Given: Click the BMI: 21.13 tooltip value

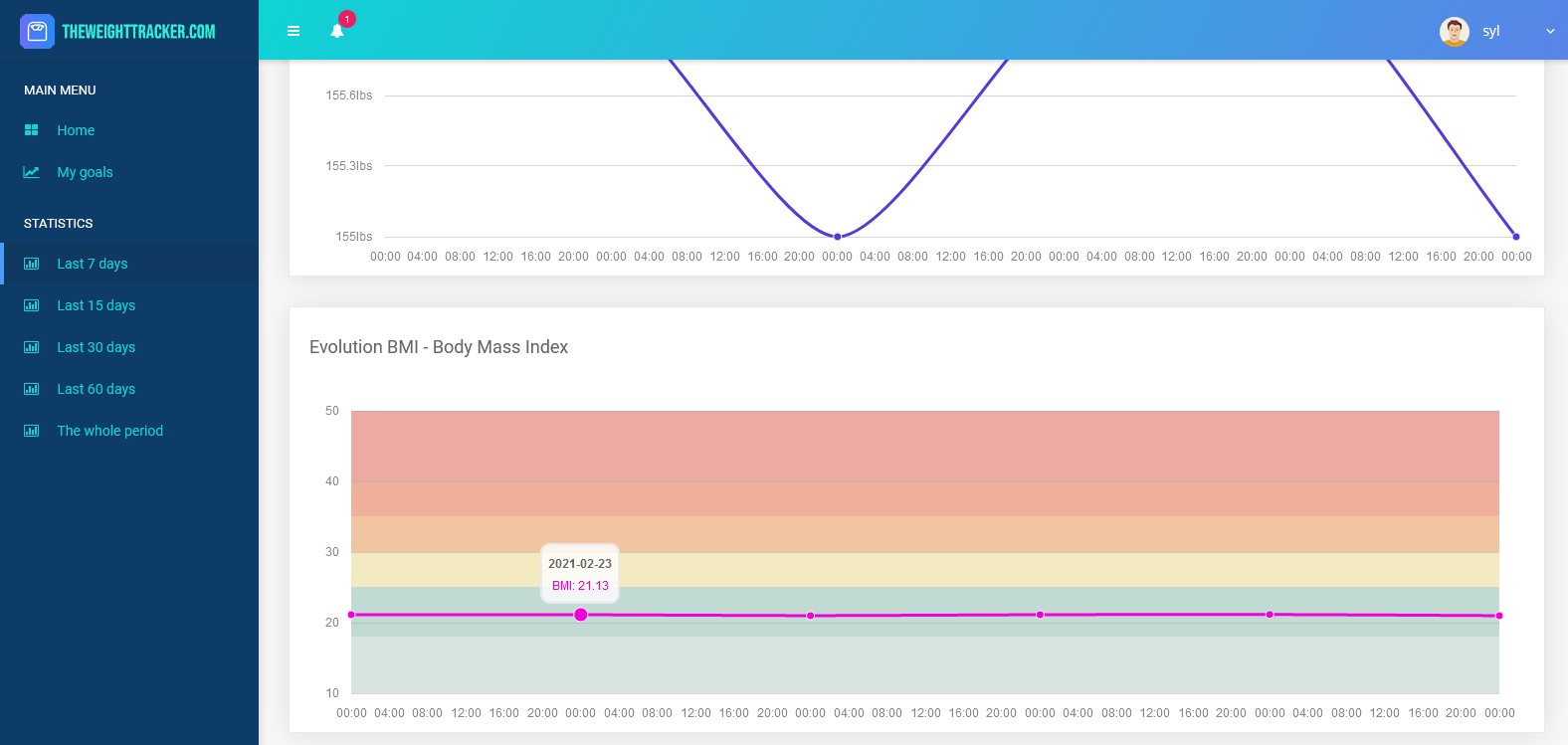Looking at the screenshot, I should (580, 586).
